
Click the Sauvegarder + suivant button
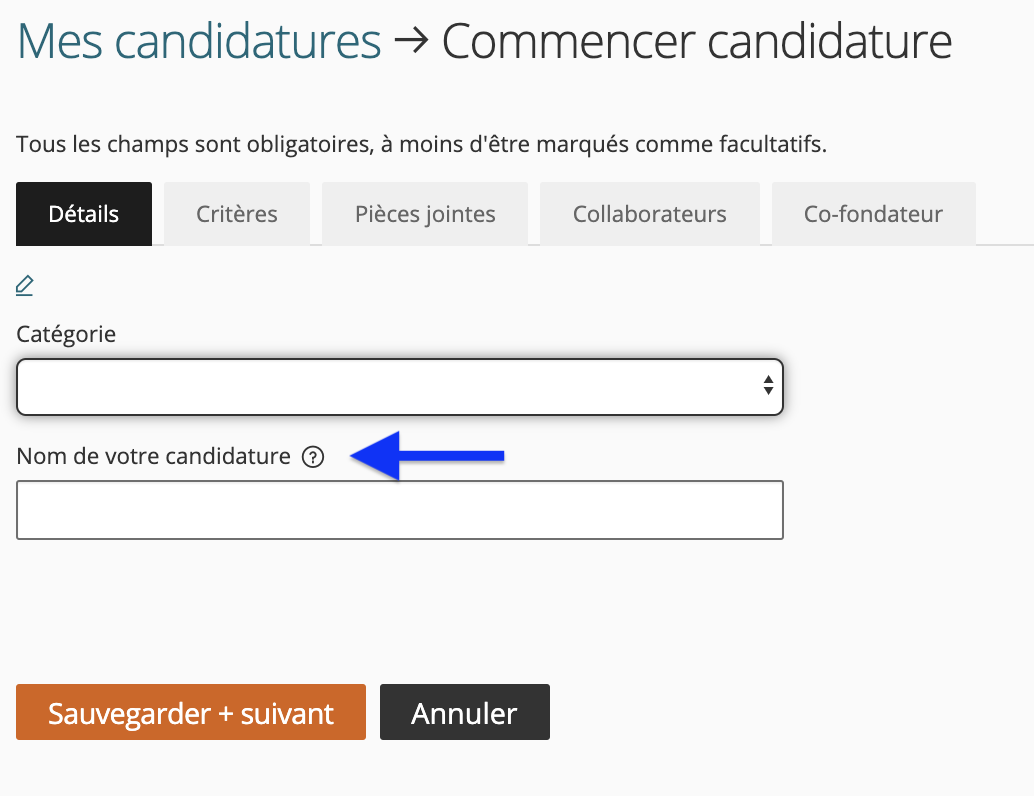point(191,712)
